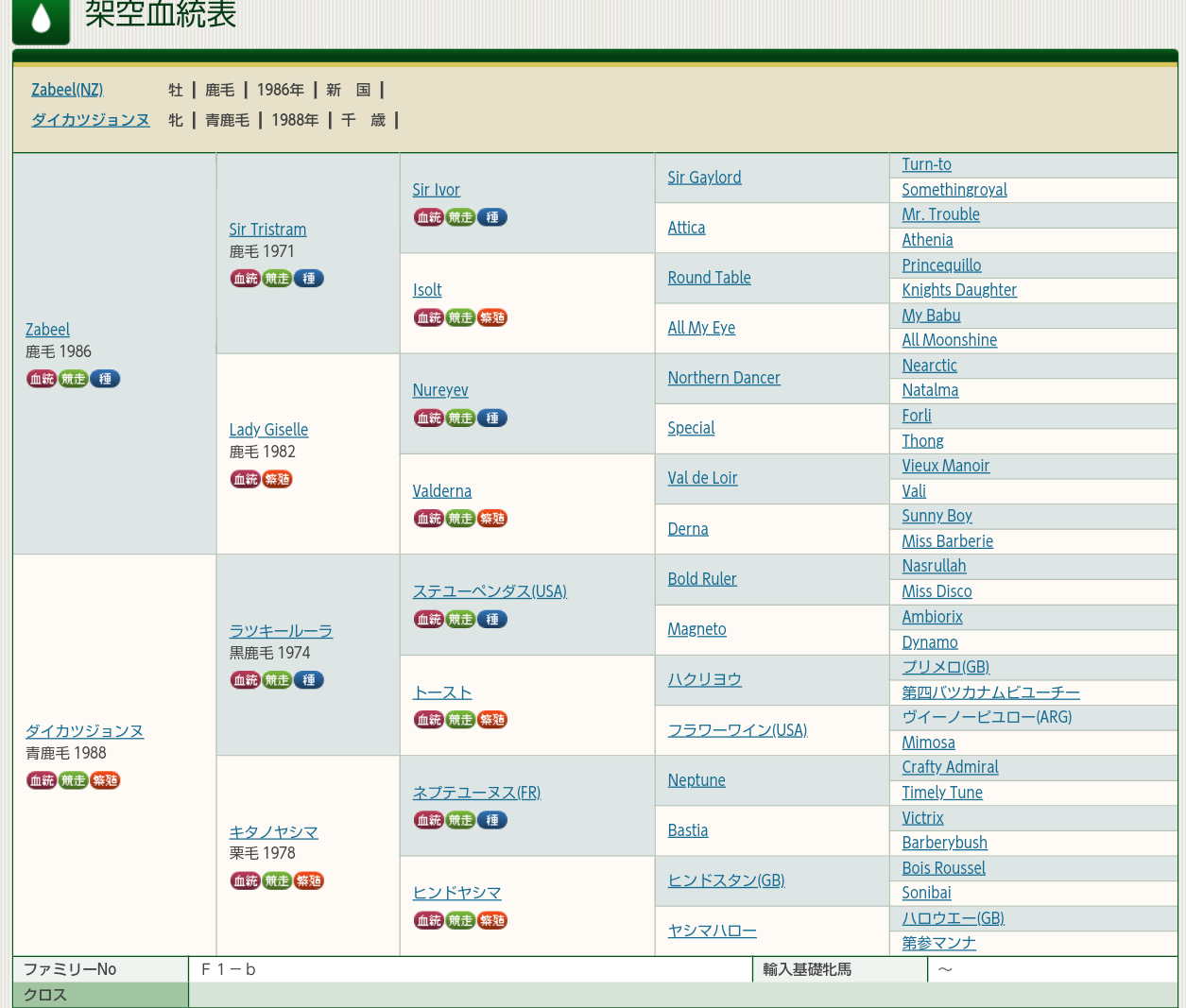Select the All My Eye link

click(701, 328)
